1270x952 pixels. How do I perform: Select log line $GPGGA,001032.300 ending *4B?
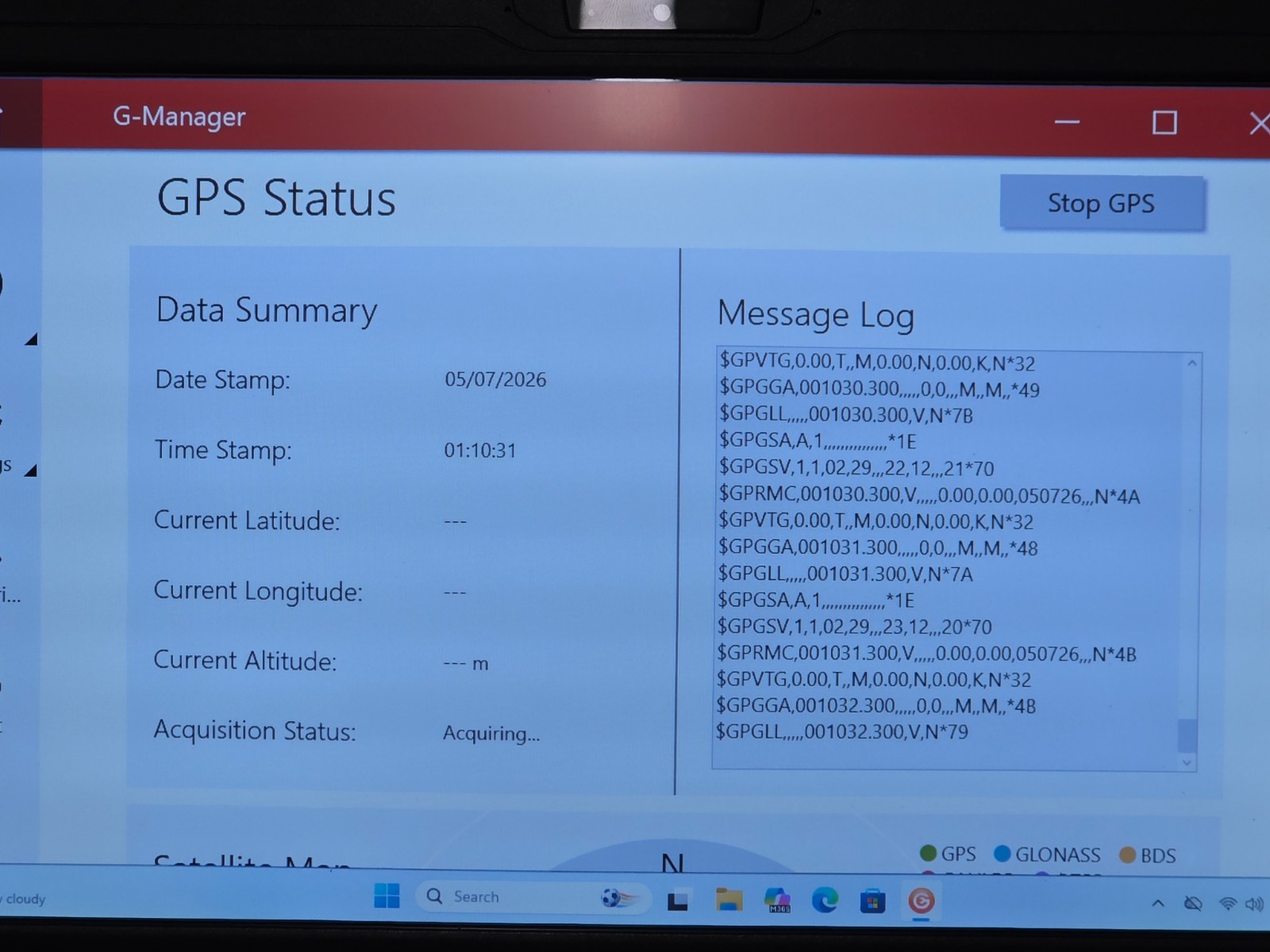click(876, 705)
